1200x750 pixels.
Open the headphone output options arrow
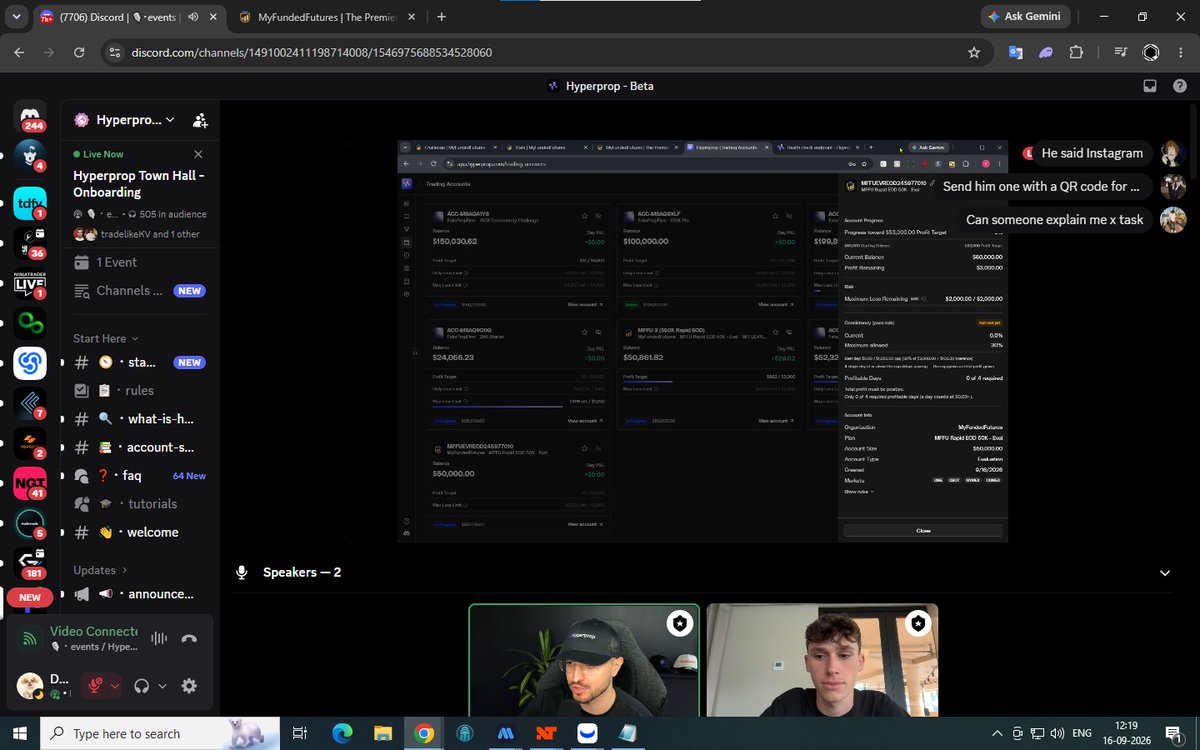coord(162,686)
